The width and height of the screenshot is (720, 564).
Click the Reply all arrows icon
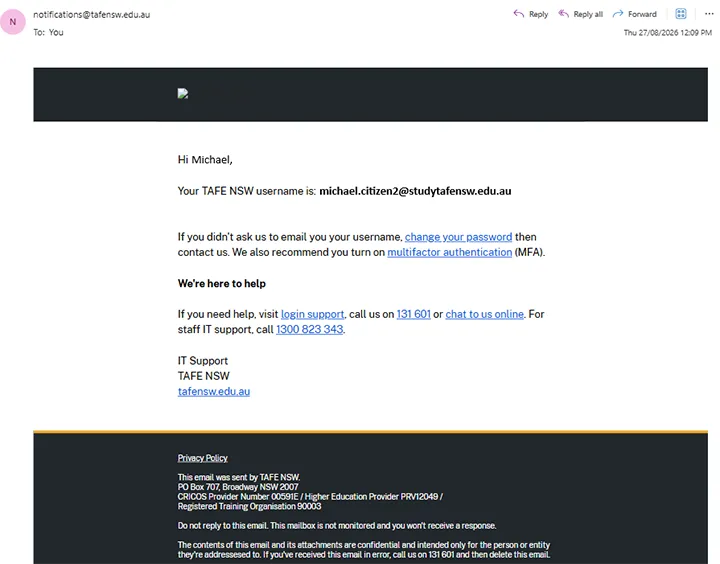(563, 14)
